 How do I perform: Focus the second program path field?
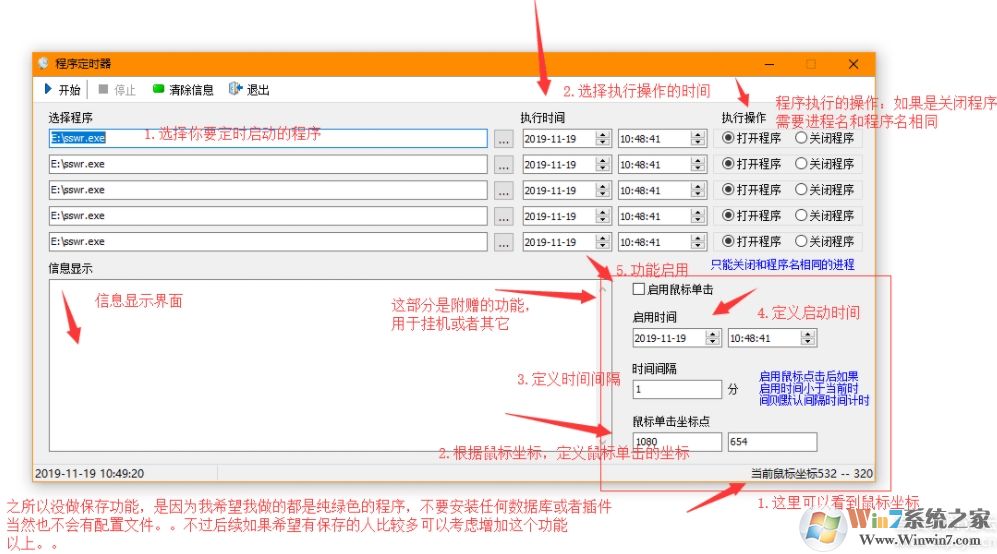pos(268,164)
